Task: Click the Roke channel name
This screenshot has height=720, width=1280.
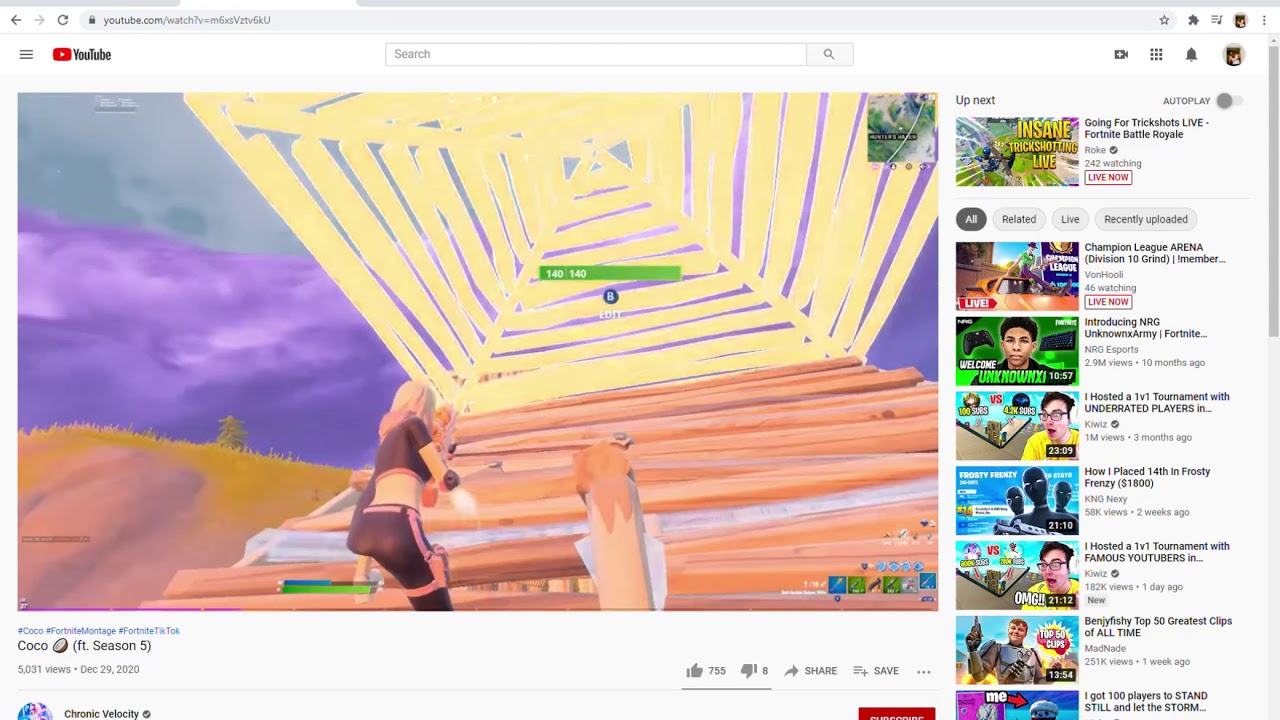Action: point(1095,151)
